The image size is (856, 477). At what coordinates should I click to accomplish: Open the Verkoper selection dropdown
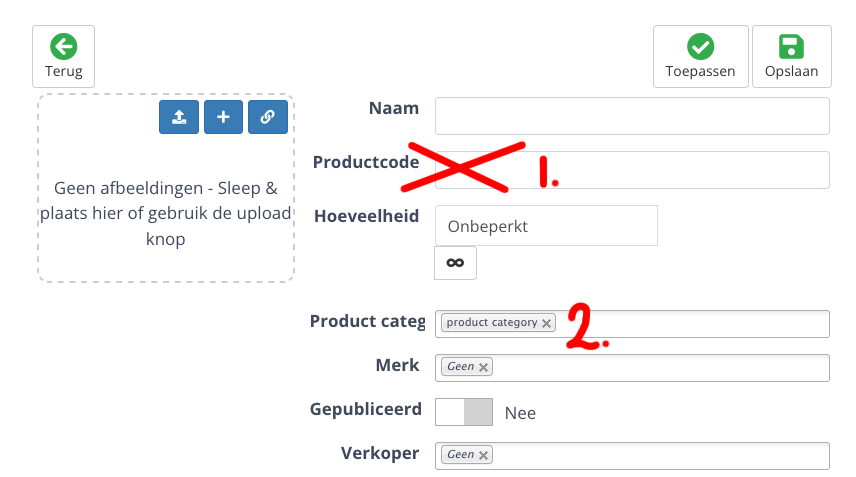point(660,455)
